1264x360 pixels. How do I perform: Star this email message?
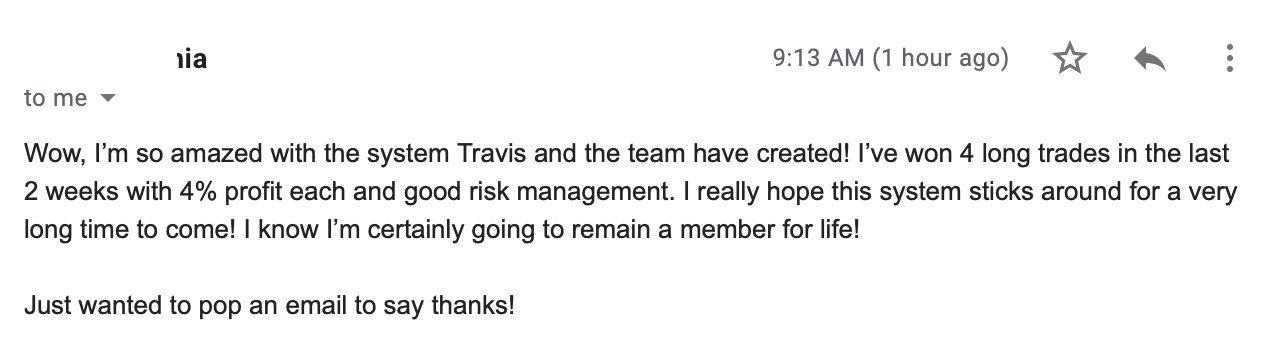pyautogui.click(x=1070, y=60)
